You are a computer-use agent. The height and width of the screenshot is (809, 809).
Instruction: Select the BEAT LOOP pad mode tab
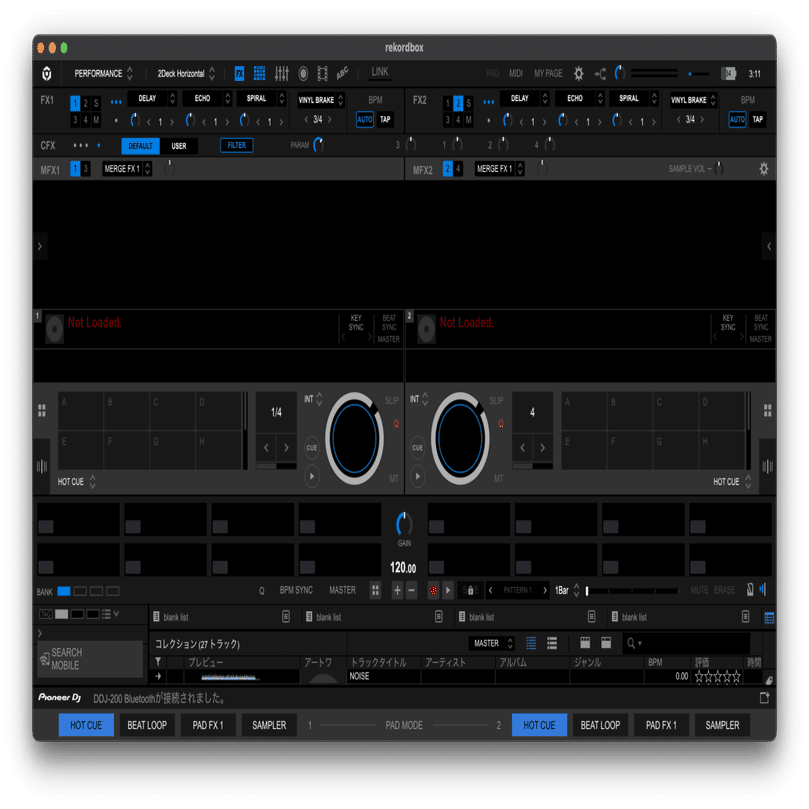[x=146, y=724]
